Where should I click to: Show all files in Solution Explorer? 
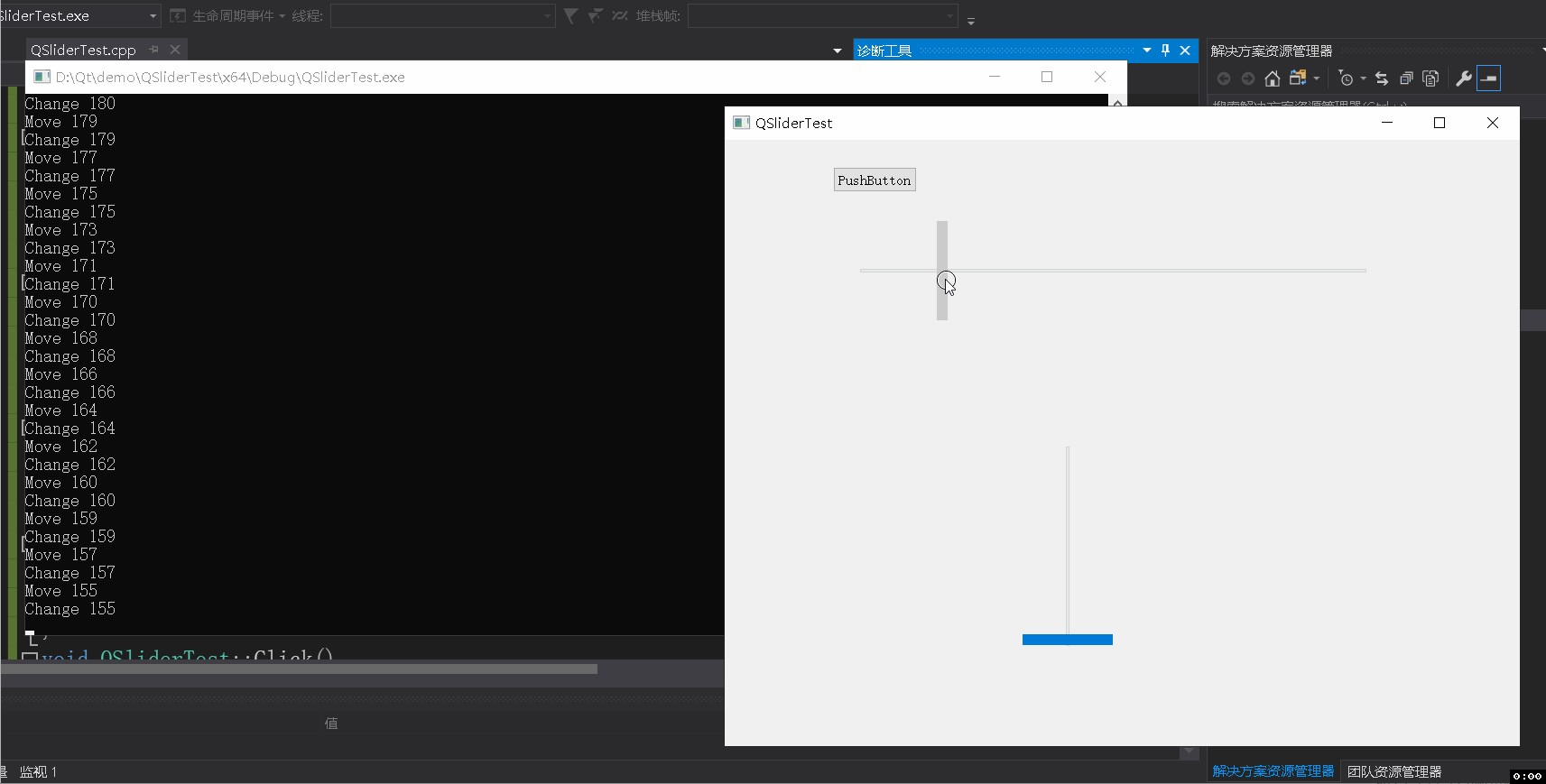(1430, 78)
